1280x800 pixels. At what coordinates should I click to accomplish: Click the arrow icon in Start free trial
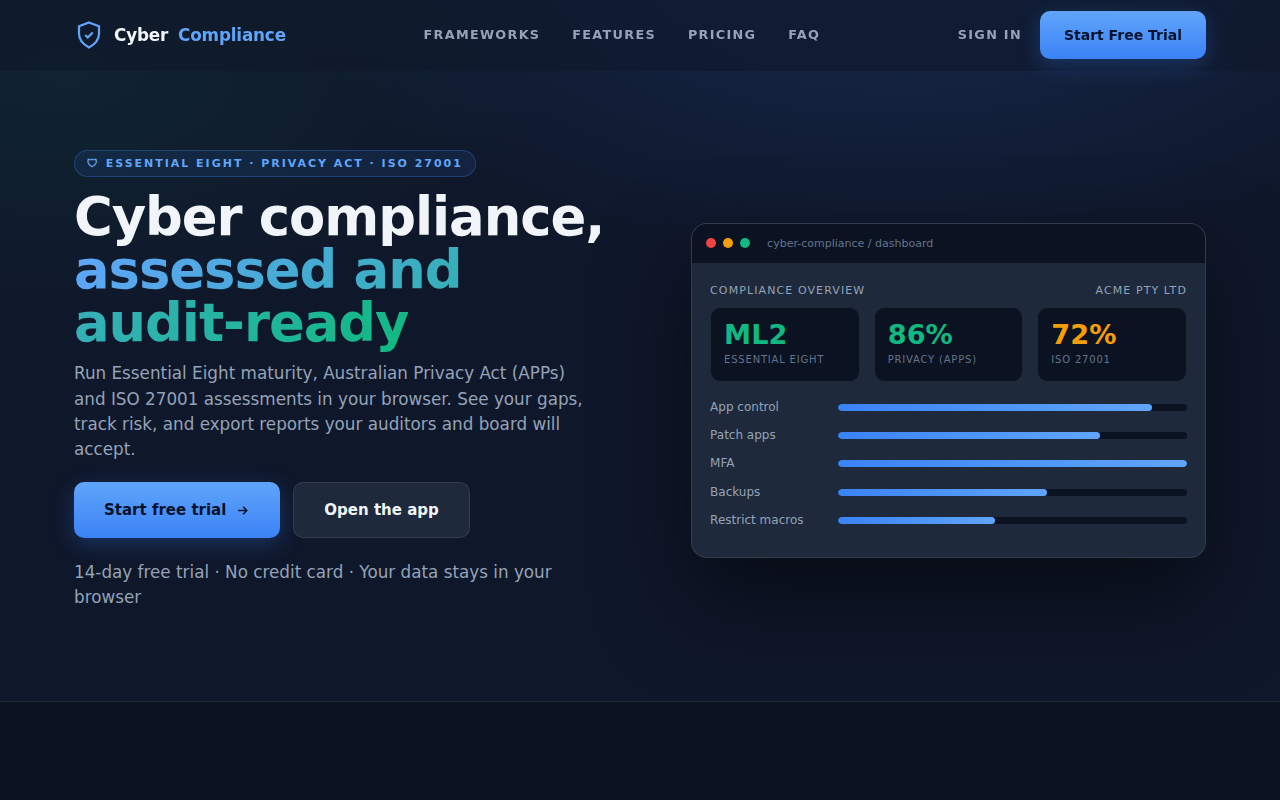243,510
